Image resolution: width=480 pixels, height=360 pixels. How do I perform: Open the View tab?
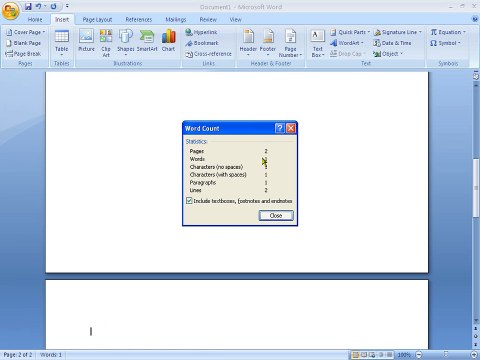pos(235,20)
